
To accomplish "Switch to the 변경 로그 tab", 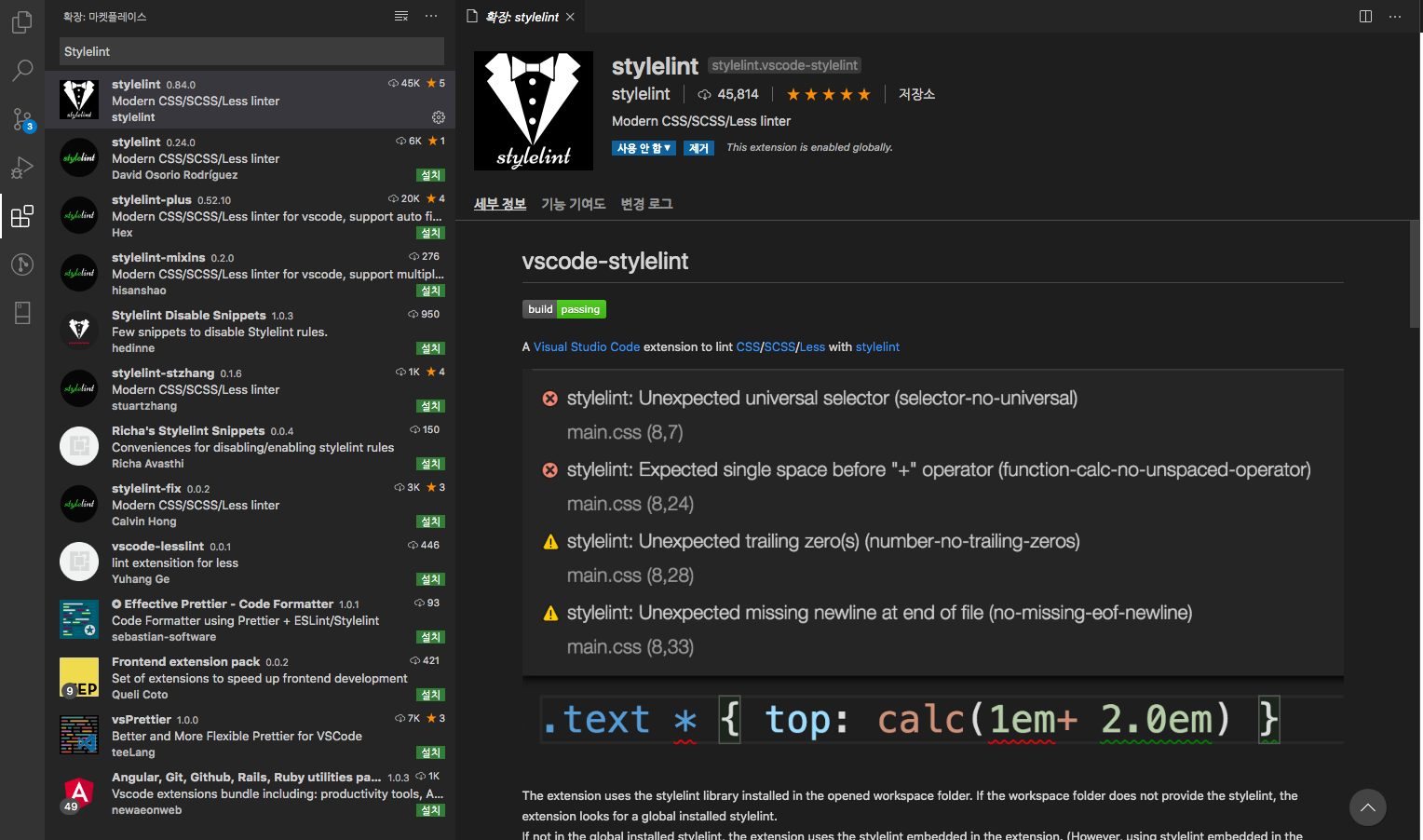I will coord(646,204).
